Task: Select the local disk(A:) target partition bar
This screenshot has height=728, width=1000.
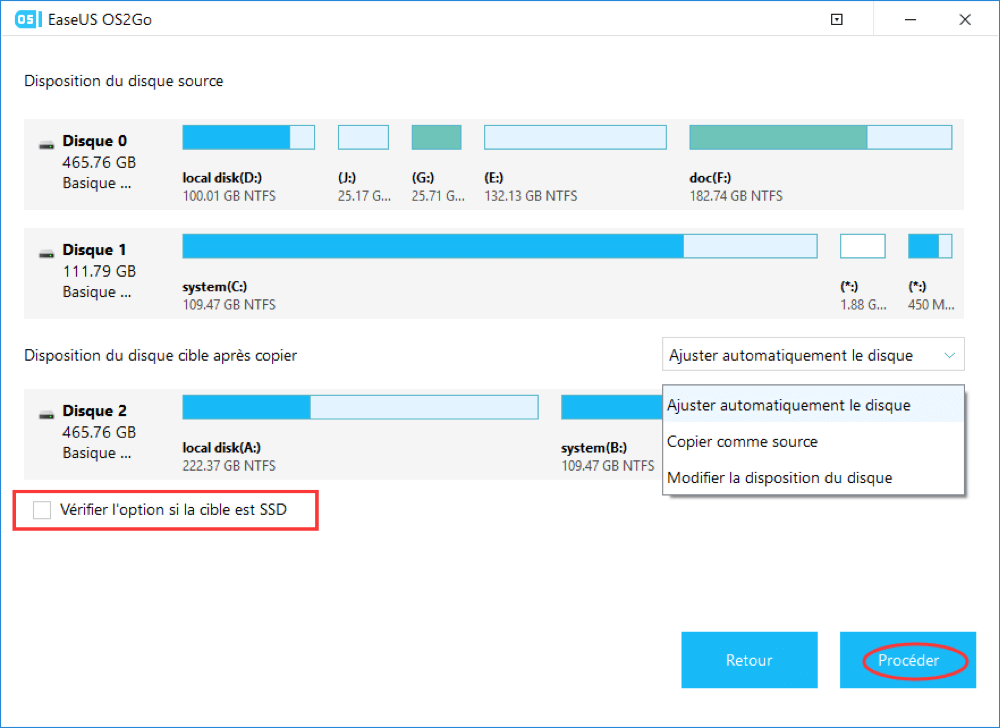Action: [360, 407]
